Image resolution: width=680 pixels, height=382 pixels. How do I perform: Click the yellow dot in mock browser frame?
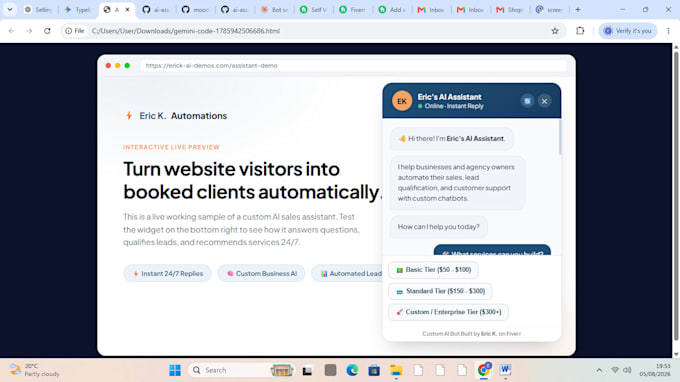pos(118,65)
